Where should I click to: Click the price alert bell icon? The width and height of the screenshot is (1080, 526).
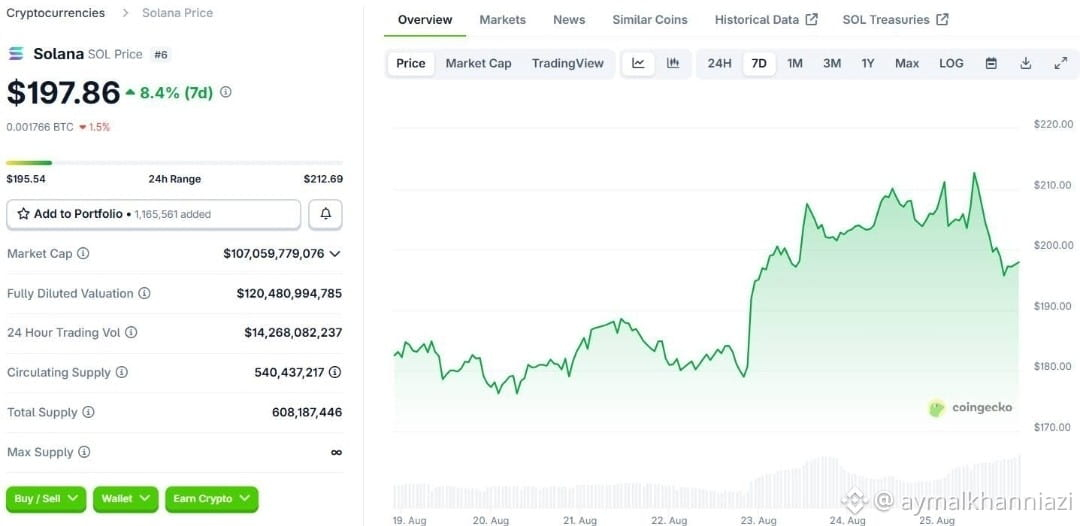326,214
